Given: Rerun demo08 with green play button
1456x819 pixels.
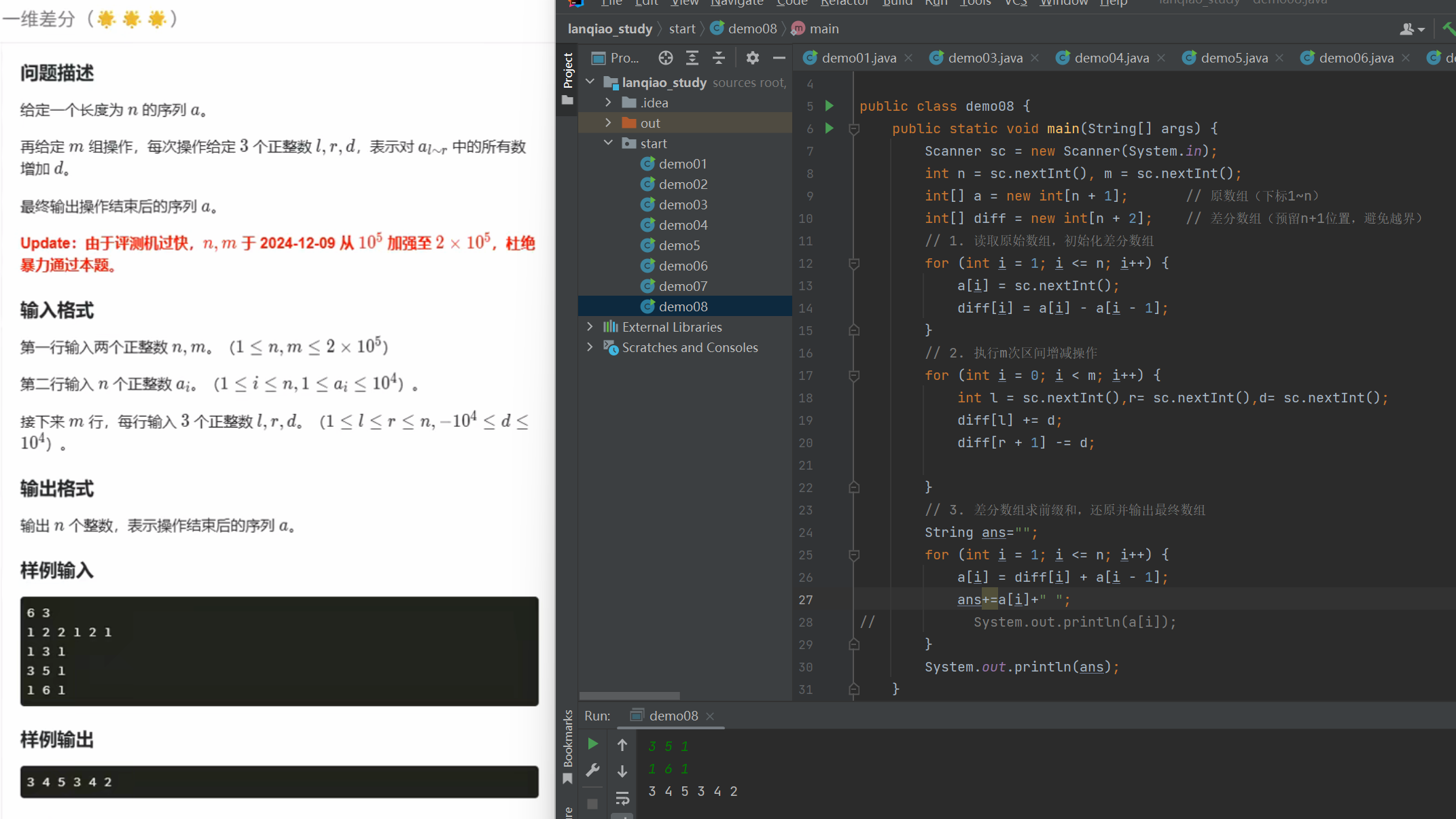Looking at the screenshot, I should click(592, 744).
